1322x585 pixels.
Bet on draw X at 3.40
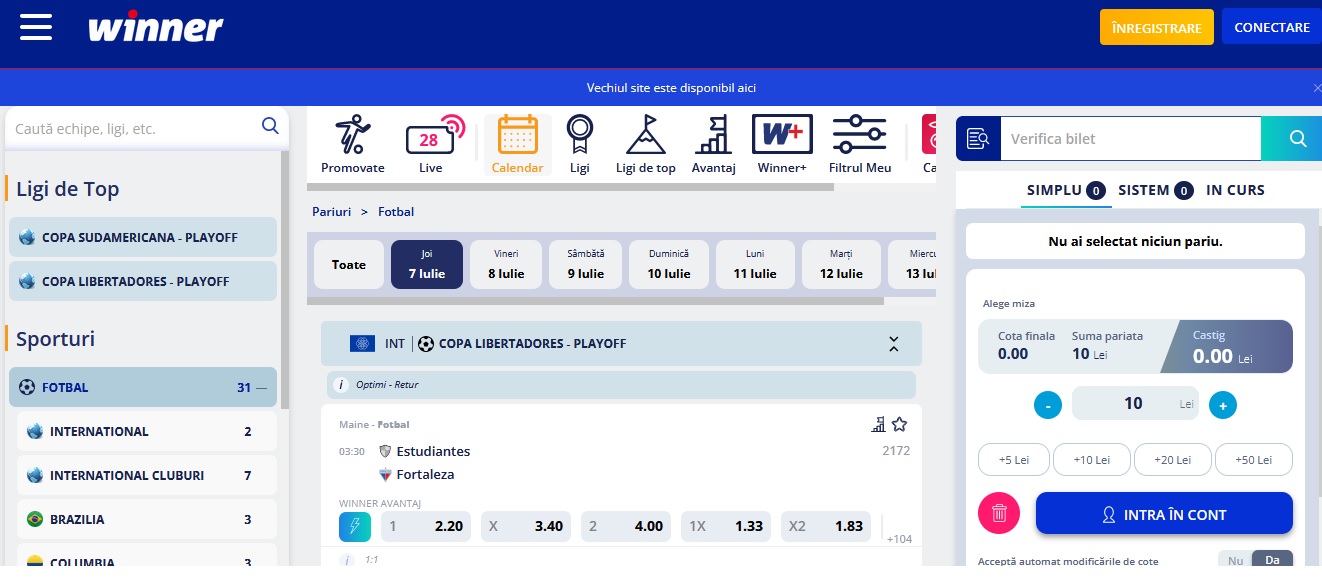tap(527, 526)
